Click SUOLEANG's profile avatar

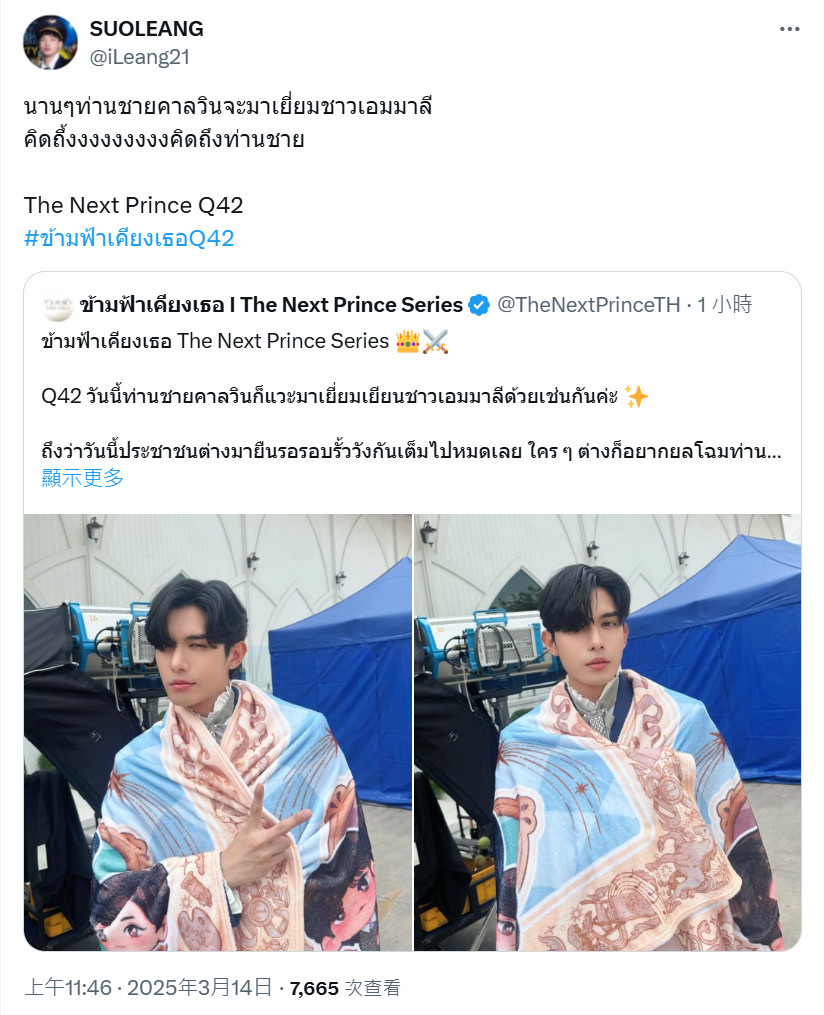tap(50, 42)
